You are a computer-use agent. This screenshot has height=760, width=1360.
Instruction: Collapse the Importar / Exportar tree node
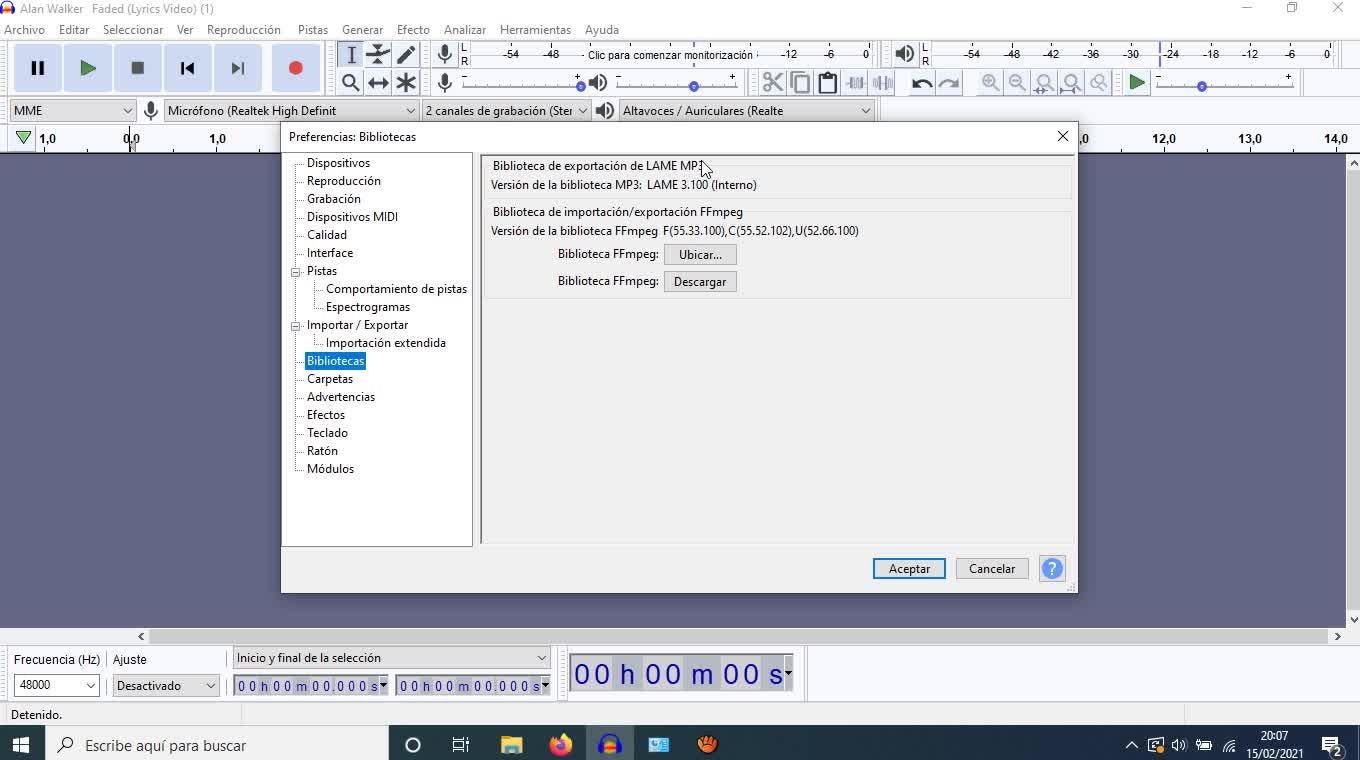(x=296, y=325)
